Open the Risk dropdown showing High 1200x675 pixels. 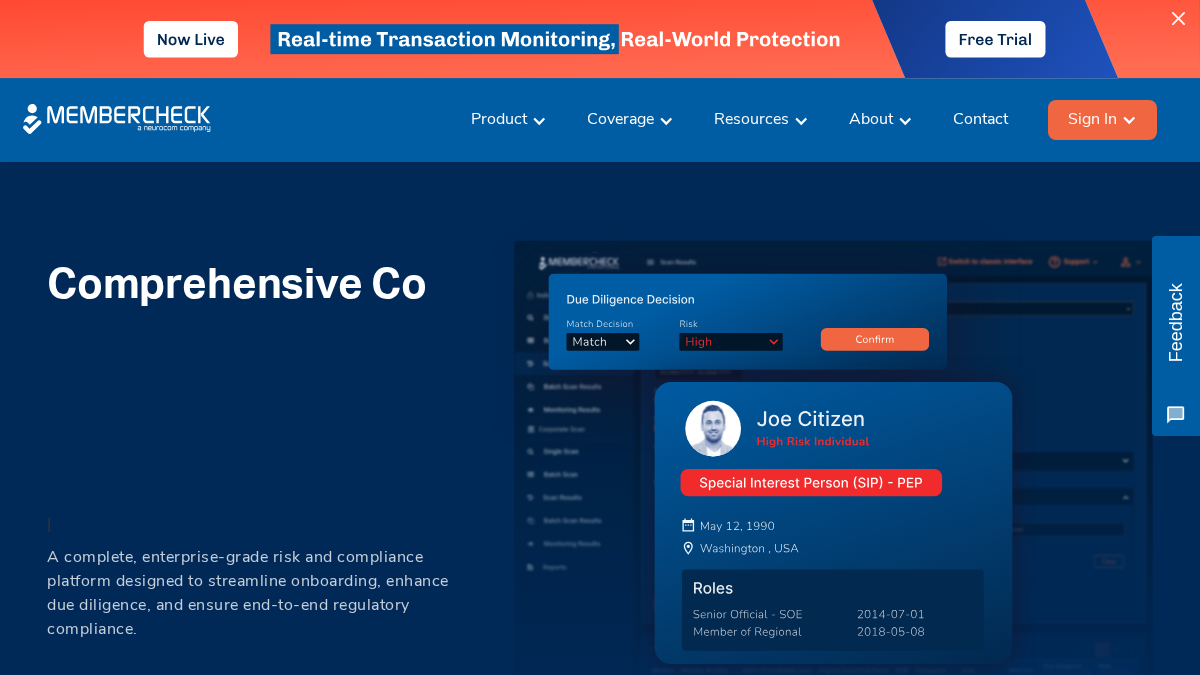pyautogui.click(x=731, y=342)
